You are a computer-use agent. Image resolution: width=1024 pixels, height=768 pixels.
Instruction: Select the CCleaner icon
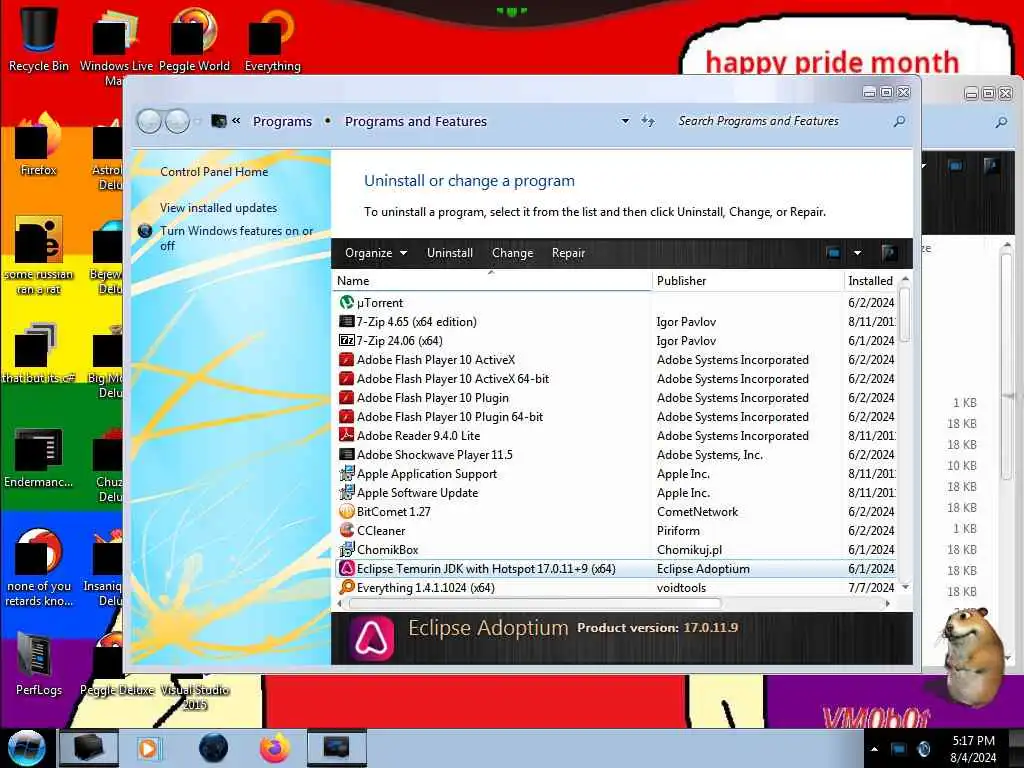[x=346, y=530]
